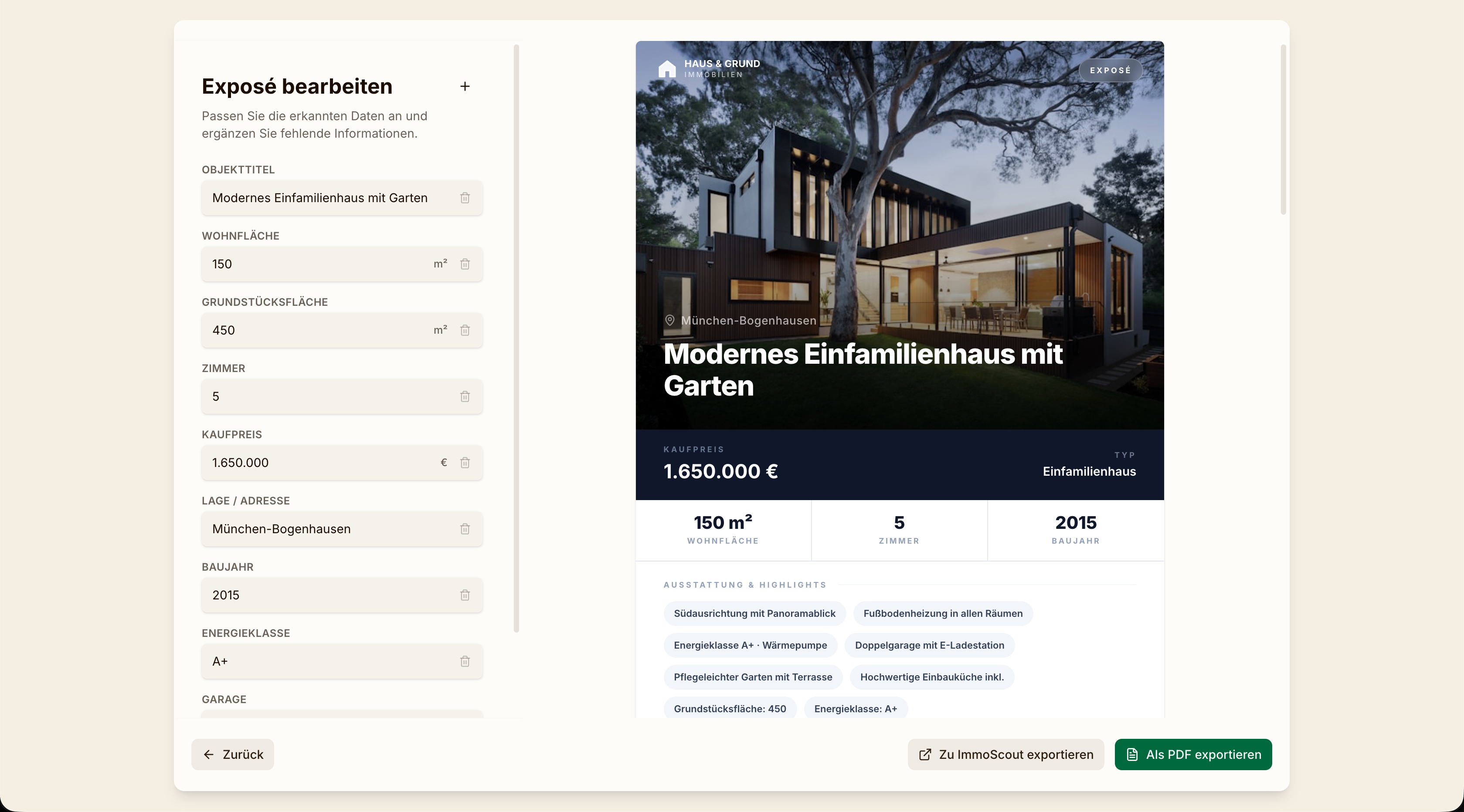Click the location pin next to München-Bogenhausen
This screenshot has width=1464, height=812.
tap(669, 321)
